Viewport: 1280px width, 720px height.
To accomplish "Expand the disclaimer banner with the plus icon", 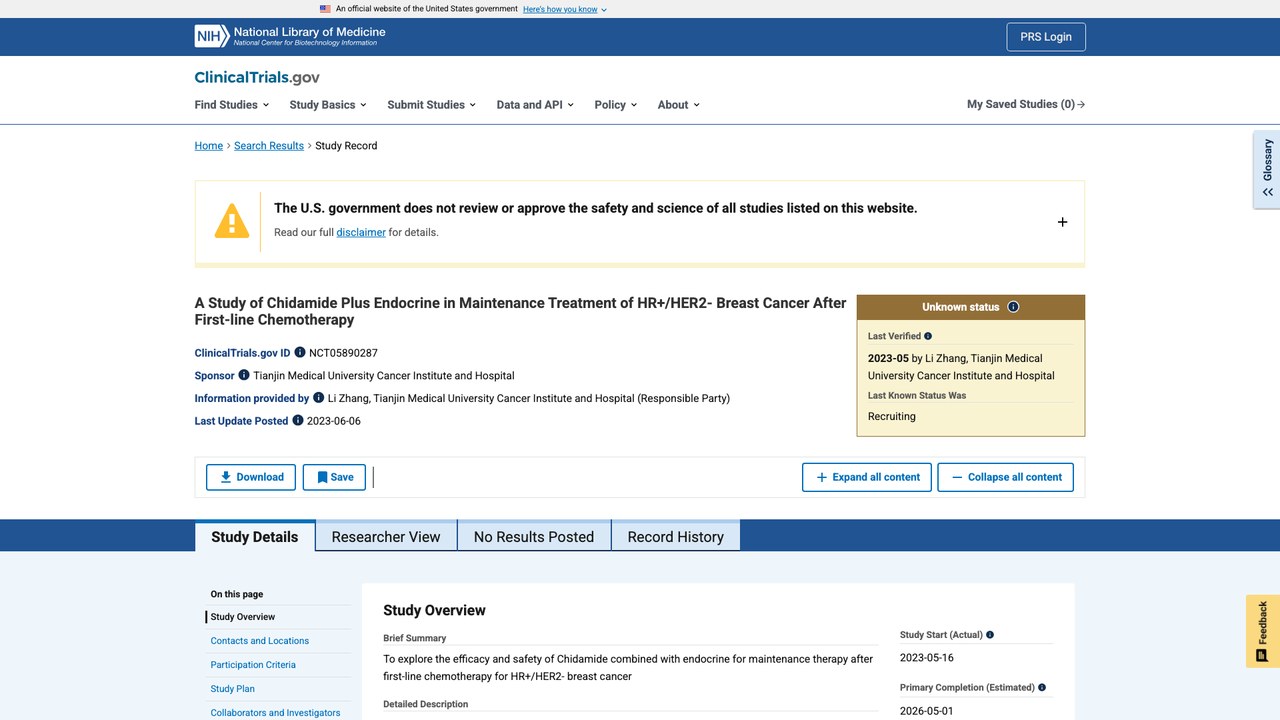I will [1062, 222].
